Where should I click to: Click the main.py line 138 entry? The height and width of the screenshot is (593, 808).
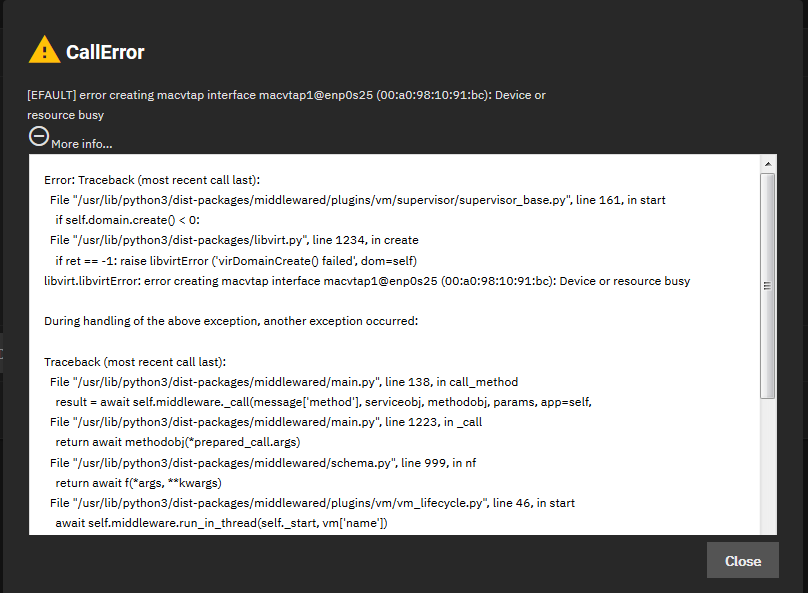pos(284,381)
